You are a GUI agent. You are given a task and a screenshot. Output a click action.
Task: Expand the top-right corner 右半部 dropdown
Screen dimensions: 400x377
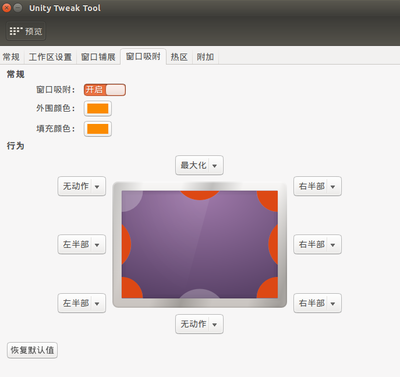point(317,186)
